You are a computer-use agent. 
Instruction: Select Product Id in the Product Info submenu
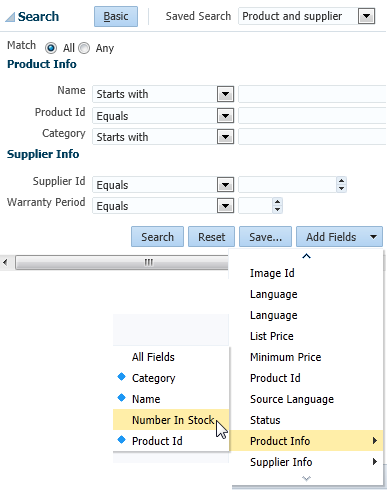pos(171,441)
